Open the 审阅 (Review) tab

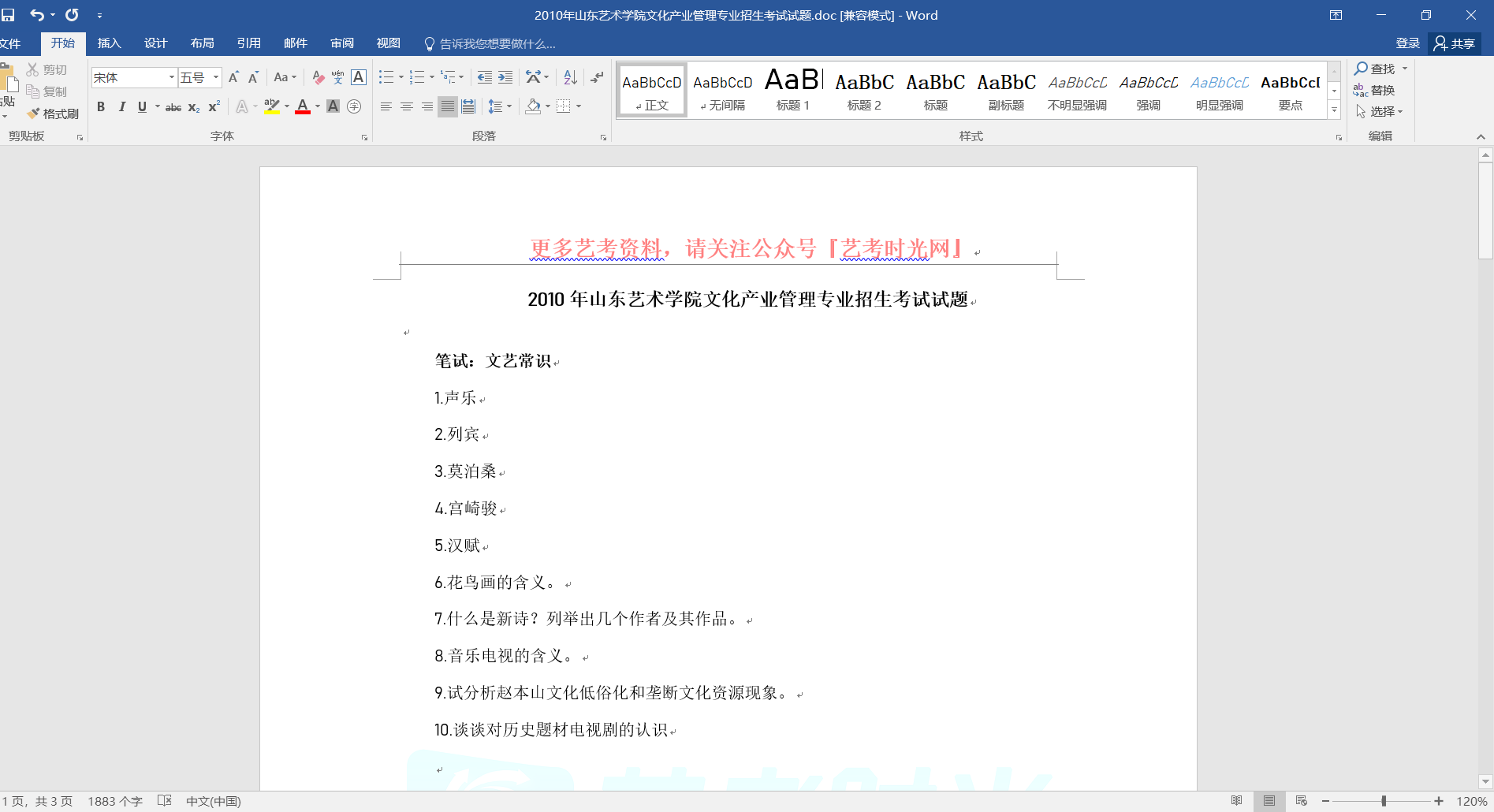[341, 43]
